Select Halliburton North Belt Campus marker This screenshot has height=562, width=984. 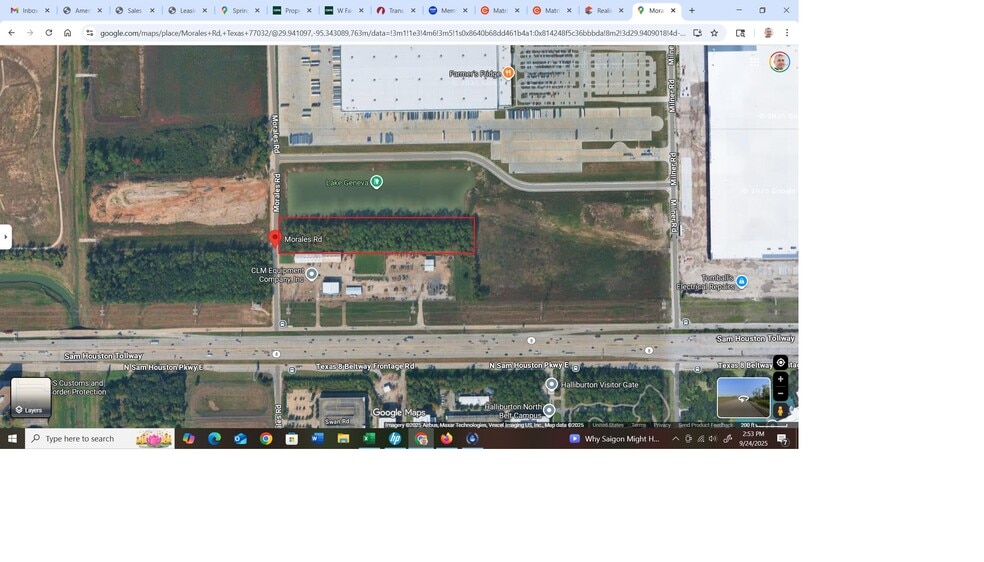point(549,410)
